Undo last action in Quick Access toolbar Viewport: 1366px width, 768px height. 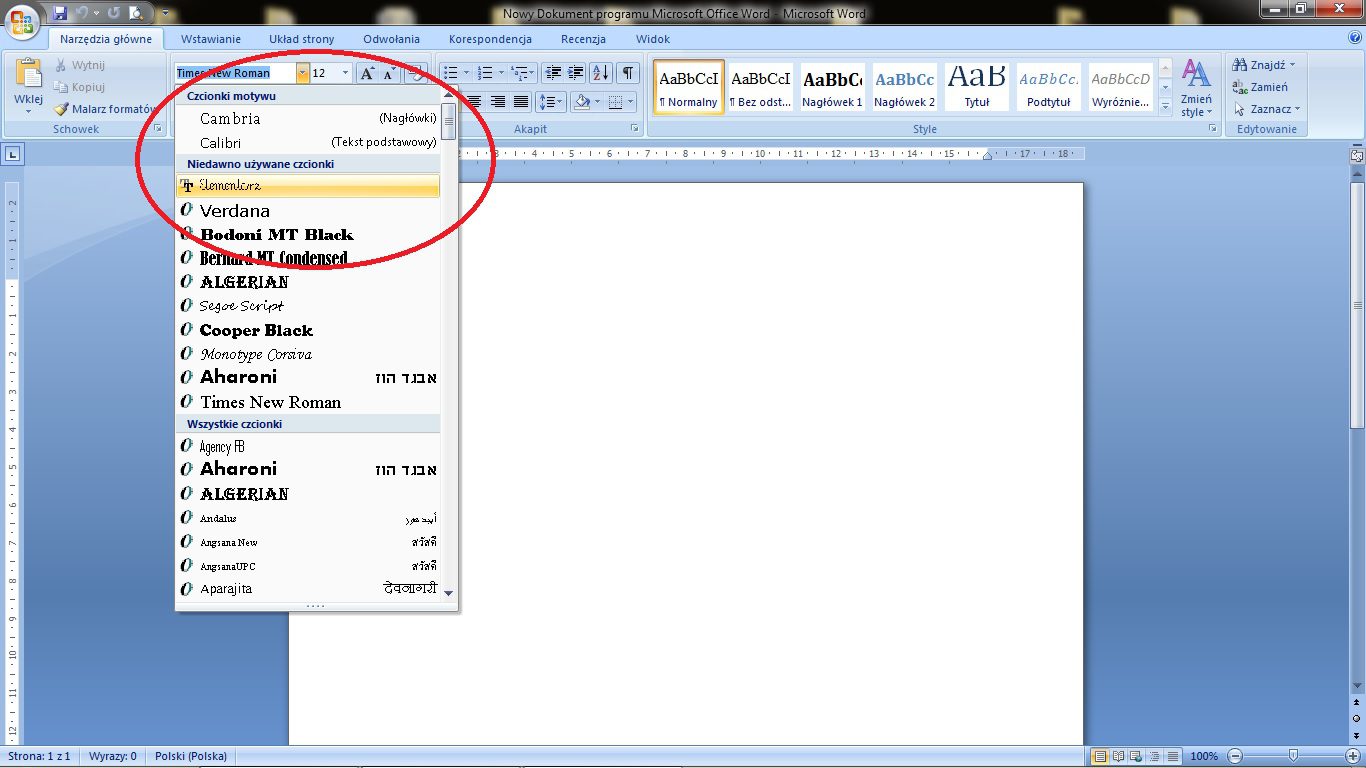81,14
